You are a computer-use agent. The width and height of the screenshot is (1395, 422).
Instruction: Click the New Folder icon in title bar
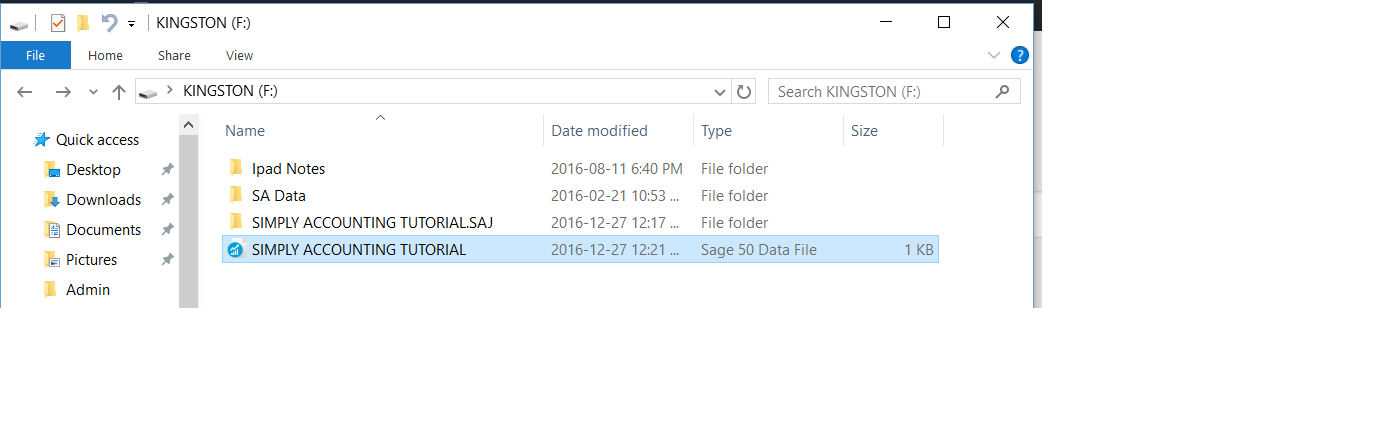tap(84, 22)
